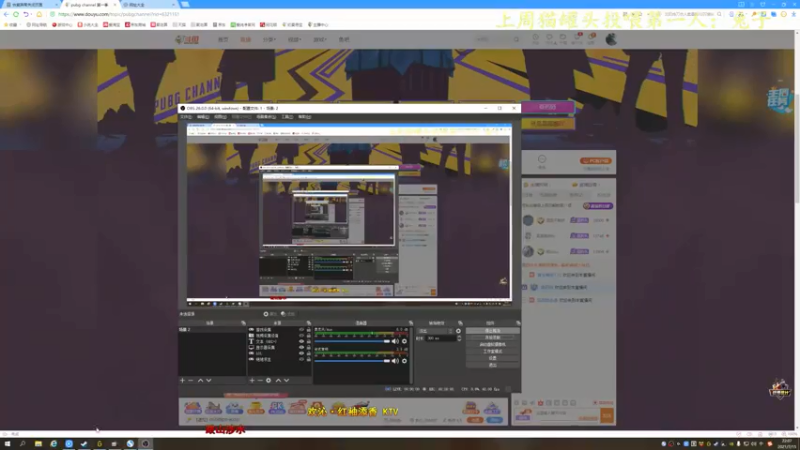Open the 淡出 transition dropdown
The image size is (800, 450).
coord(435,331)
